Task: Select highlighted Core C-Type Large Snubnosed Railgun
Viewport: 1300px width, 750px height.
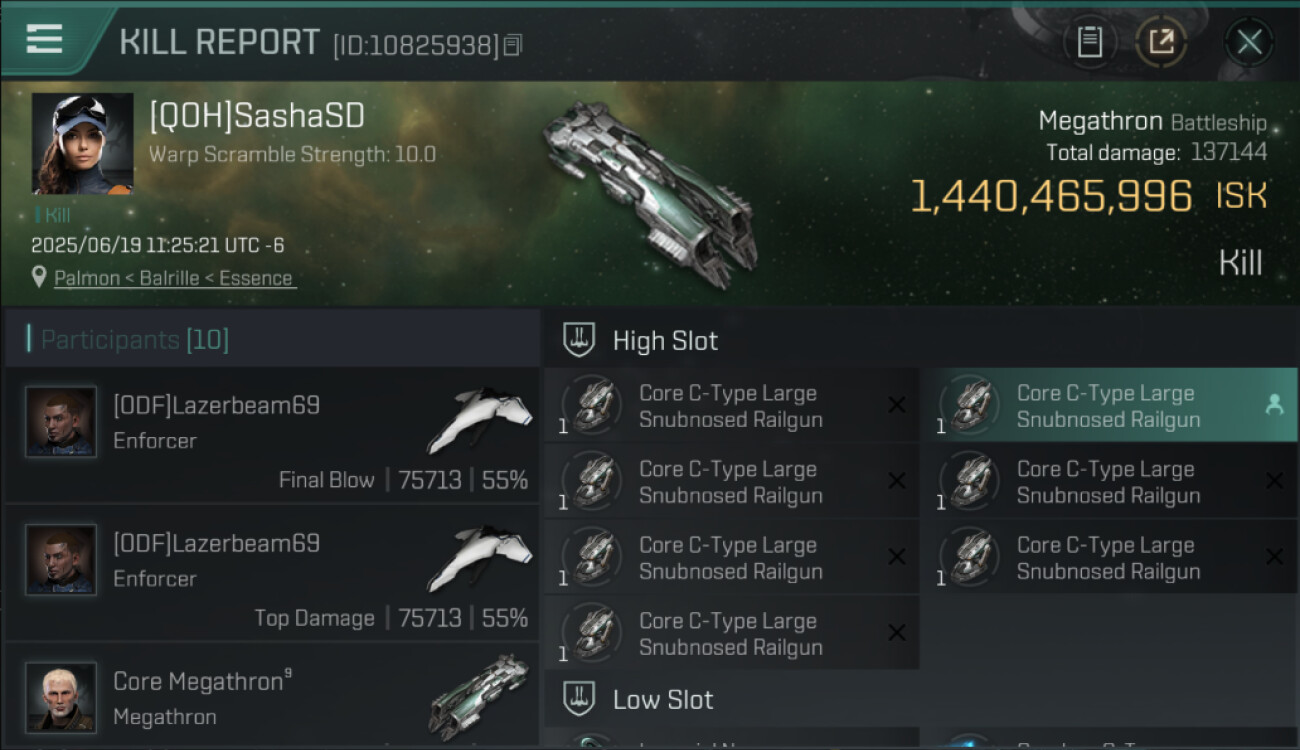Action: pyautogui.click(x=1109, y=406)
